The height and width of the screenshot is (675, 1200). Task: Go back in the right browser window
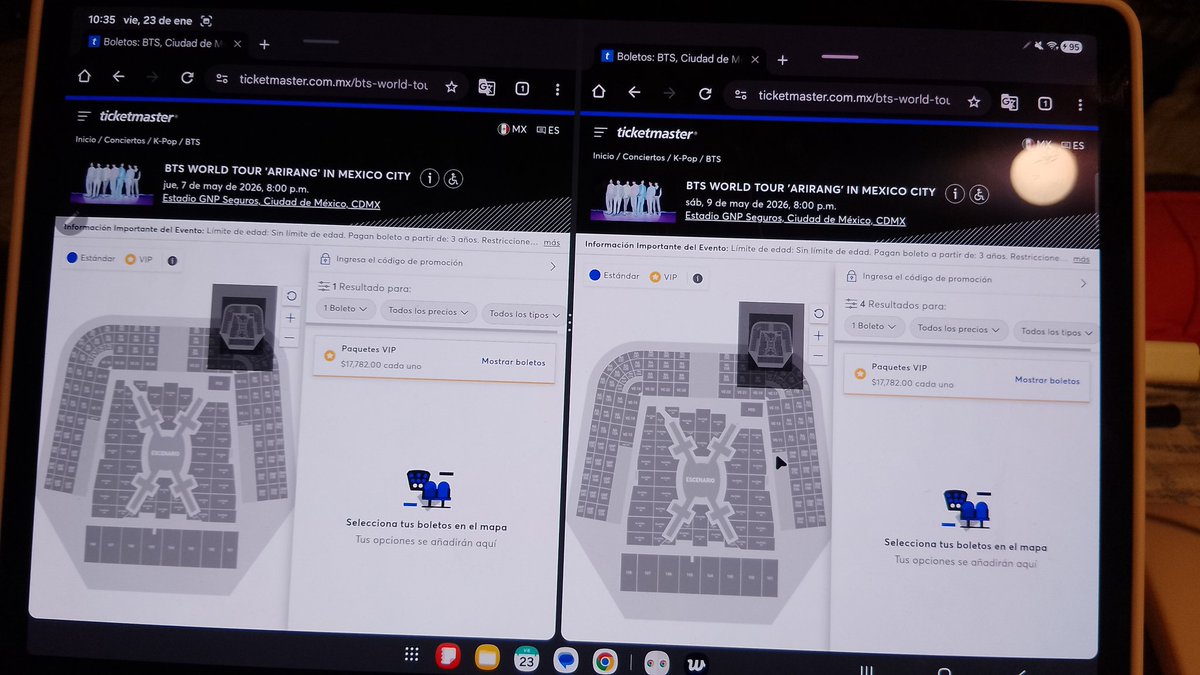[x=634, y=92]
